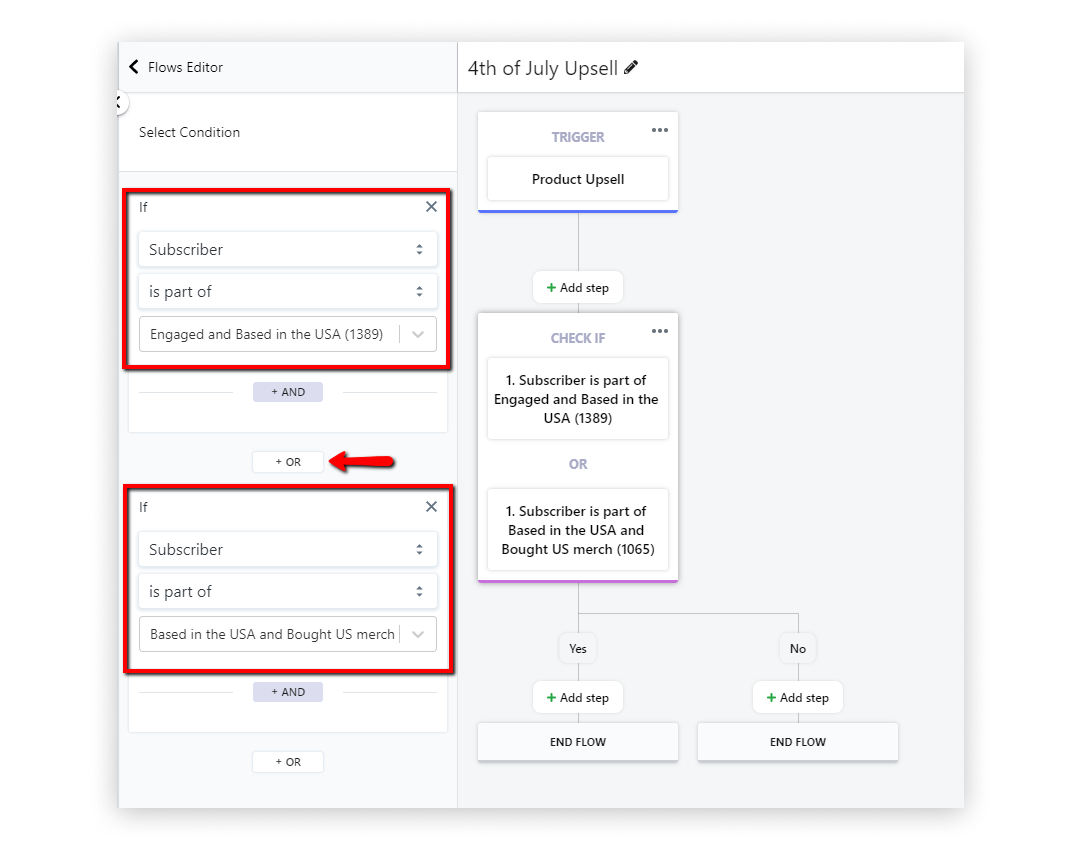Expand the Based in USA and Bought US merch selector
The height and width of the screenshot is (850, 1080).
point(418,635)
